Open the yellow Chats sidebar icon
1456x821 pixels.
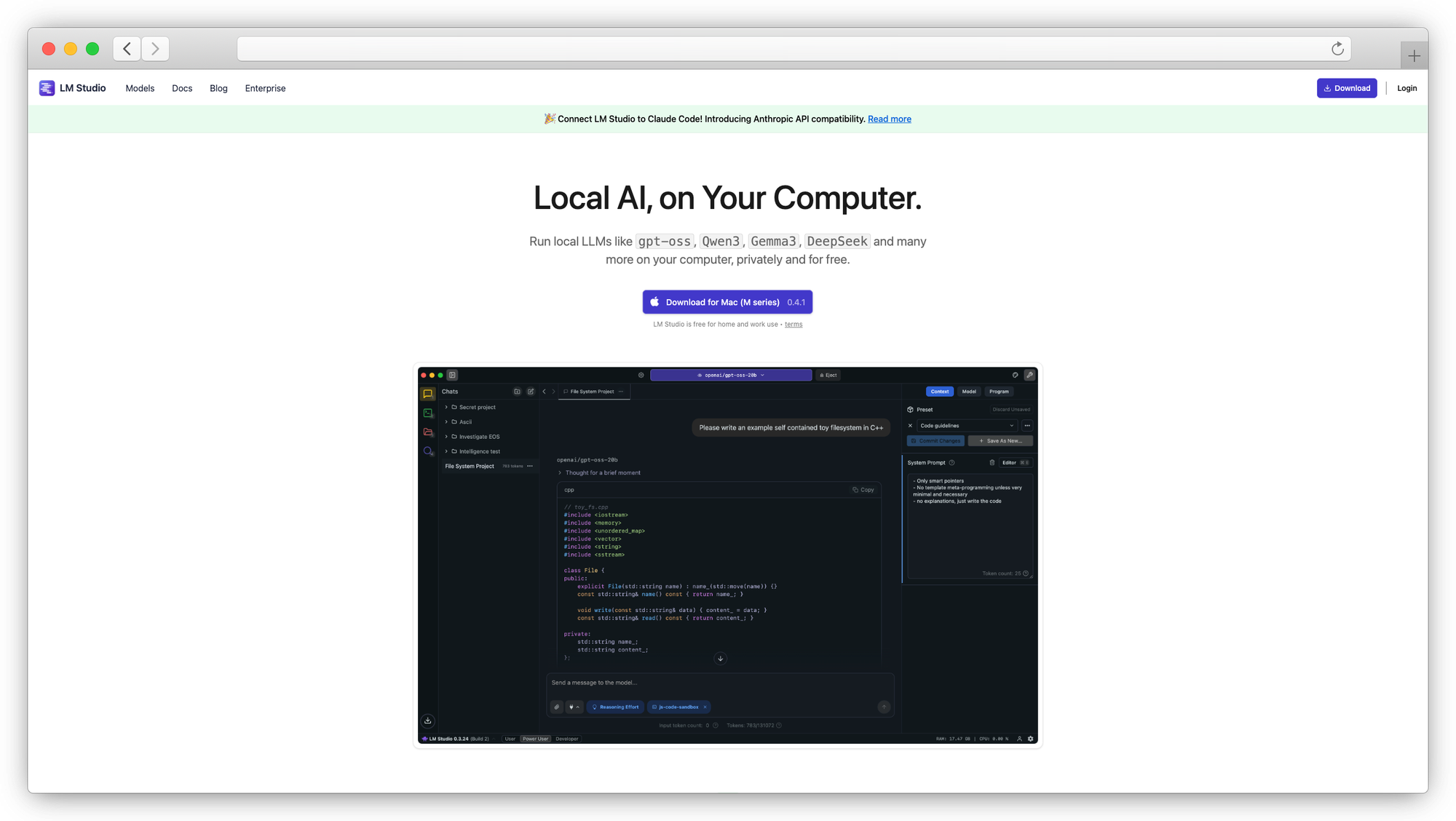point(428,394)
